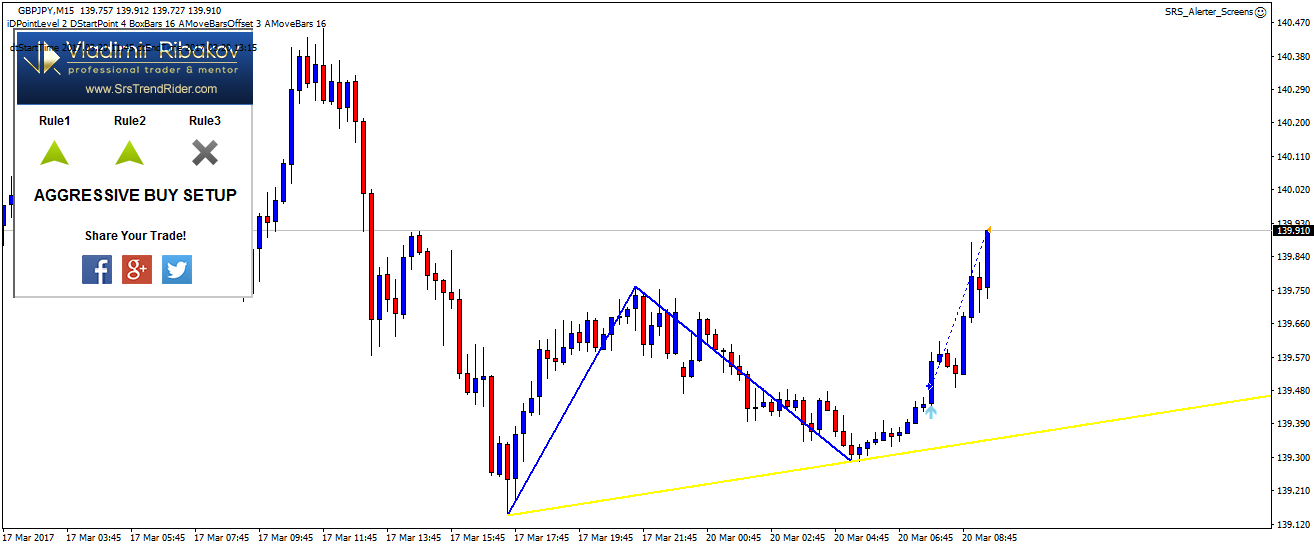Click the orange marker atop the last candle

click(989, 229)
